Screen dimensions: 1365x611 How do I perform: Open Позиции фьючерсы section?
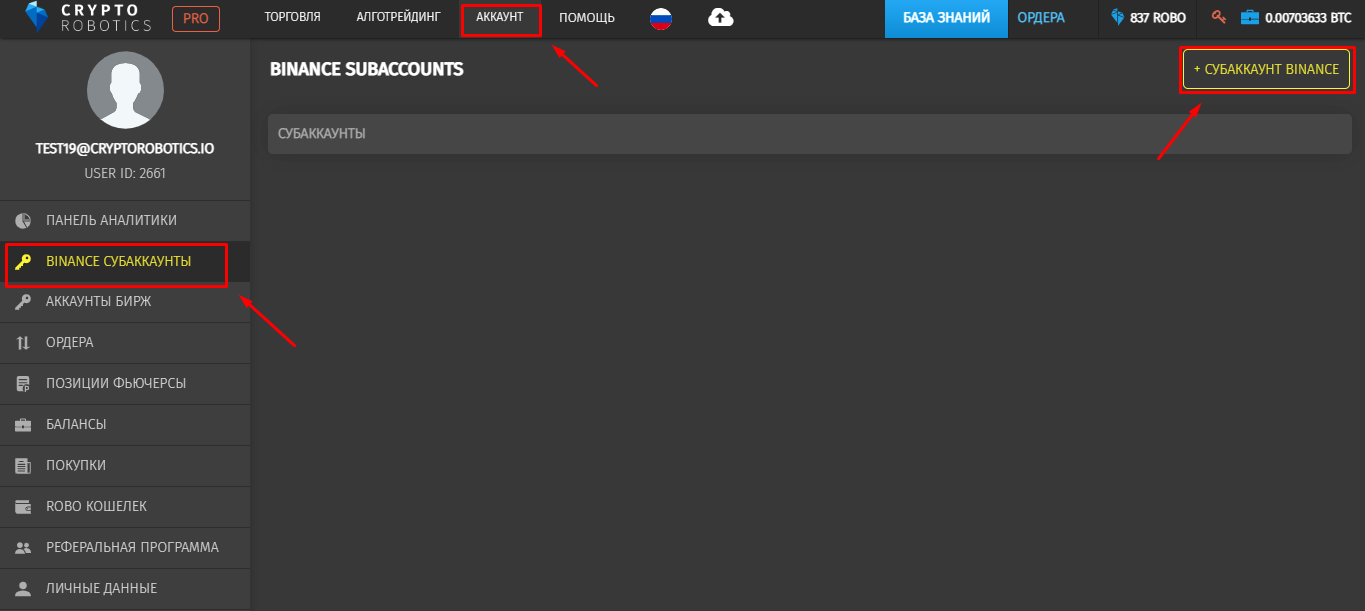[x=125, y=384]
